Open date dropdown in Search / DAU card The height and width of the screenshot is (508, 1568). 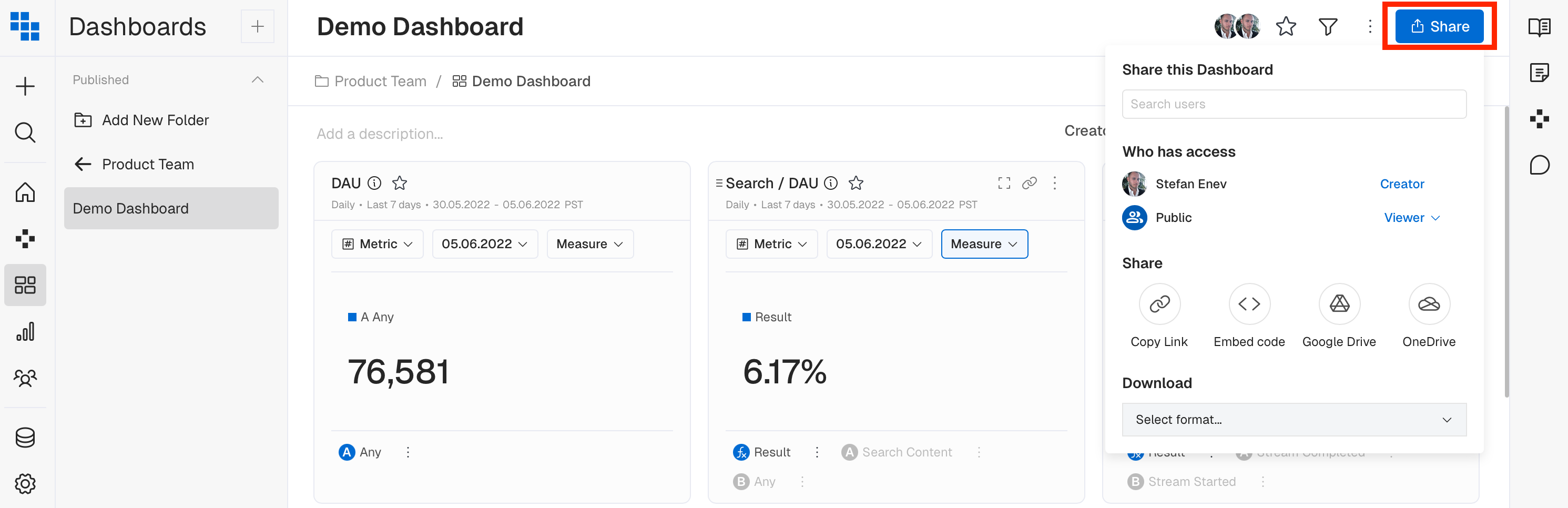[x=879, y=243]
